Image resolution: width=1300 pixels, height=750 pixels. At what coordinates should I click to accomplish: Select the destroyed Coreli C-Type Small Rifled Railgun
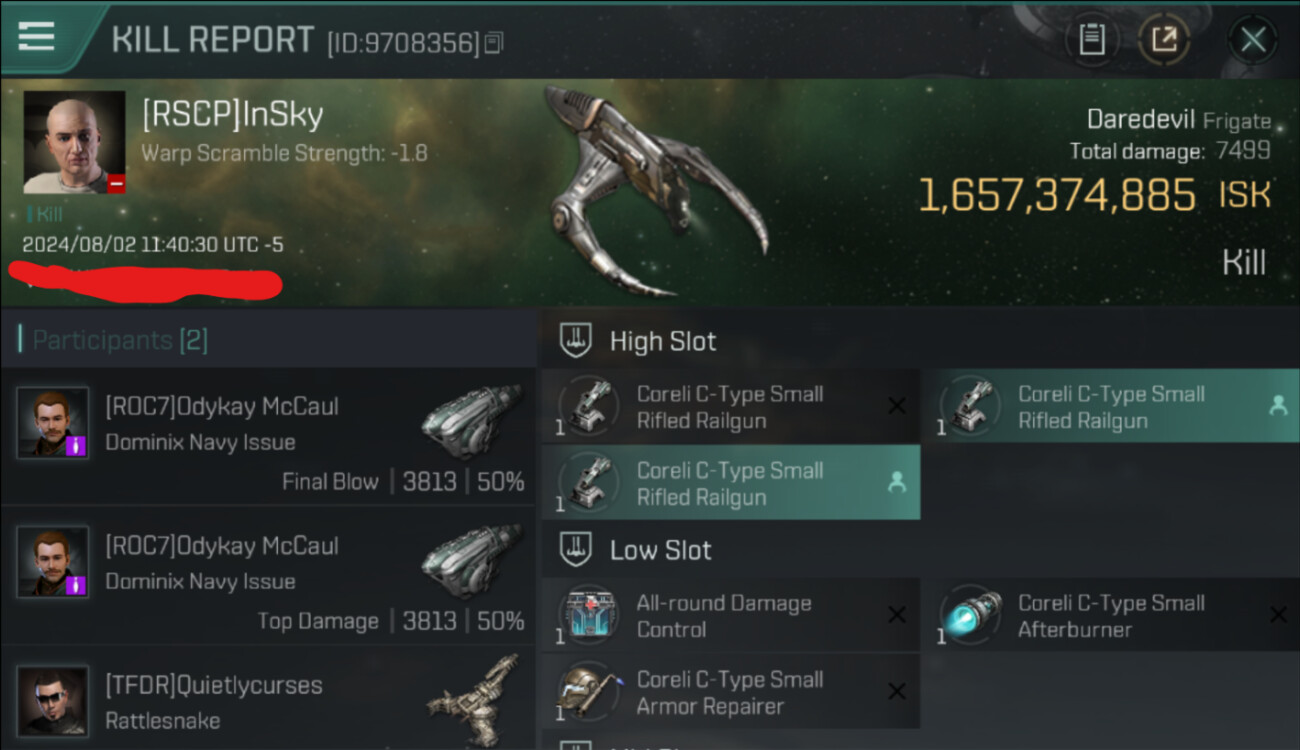(731, 407)
